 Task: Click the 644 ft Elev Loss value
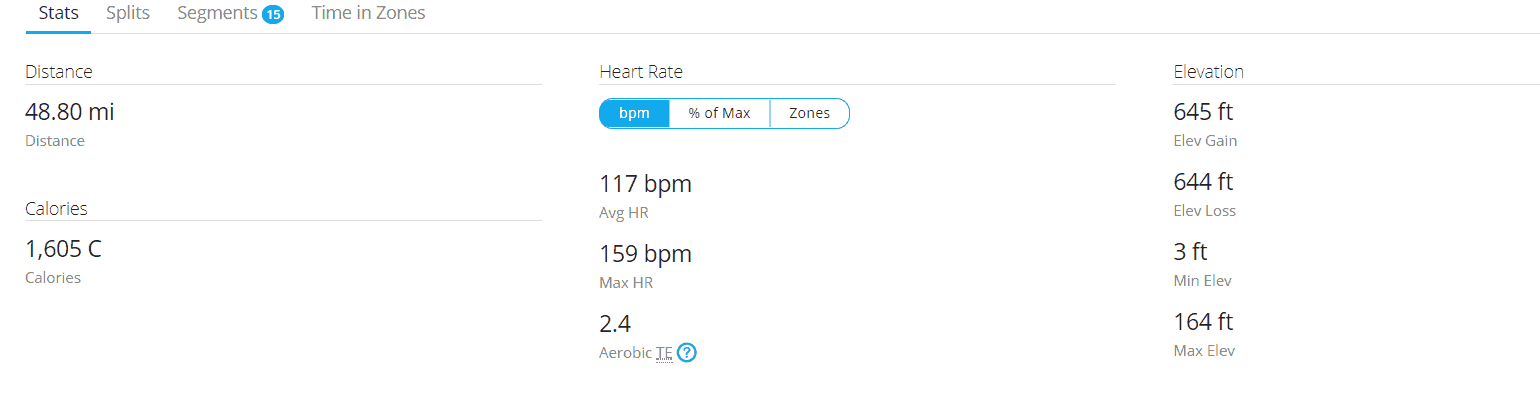tap(1203, 182)
